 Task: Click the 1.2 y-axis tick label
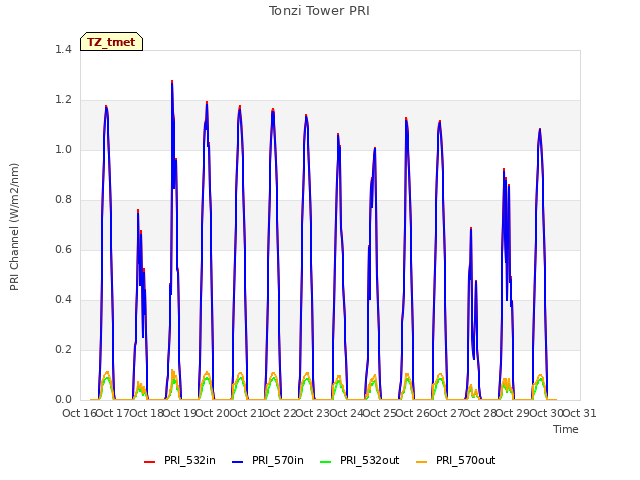[63, 100]
